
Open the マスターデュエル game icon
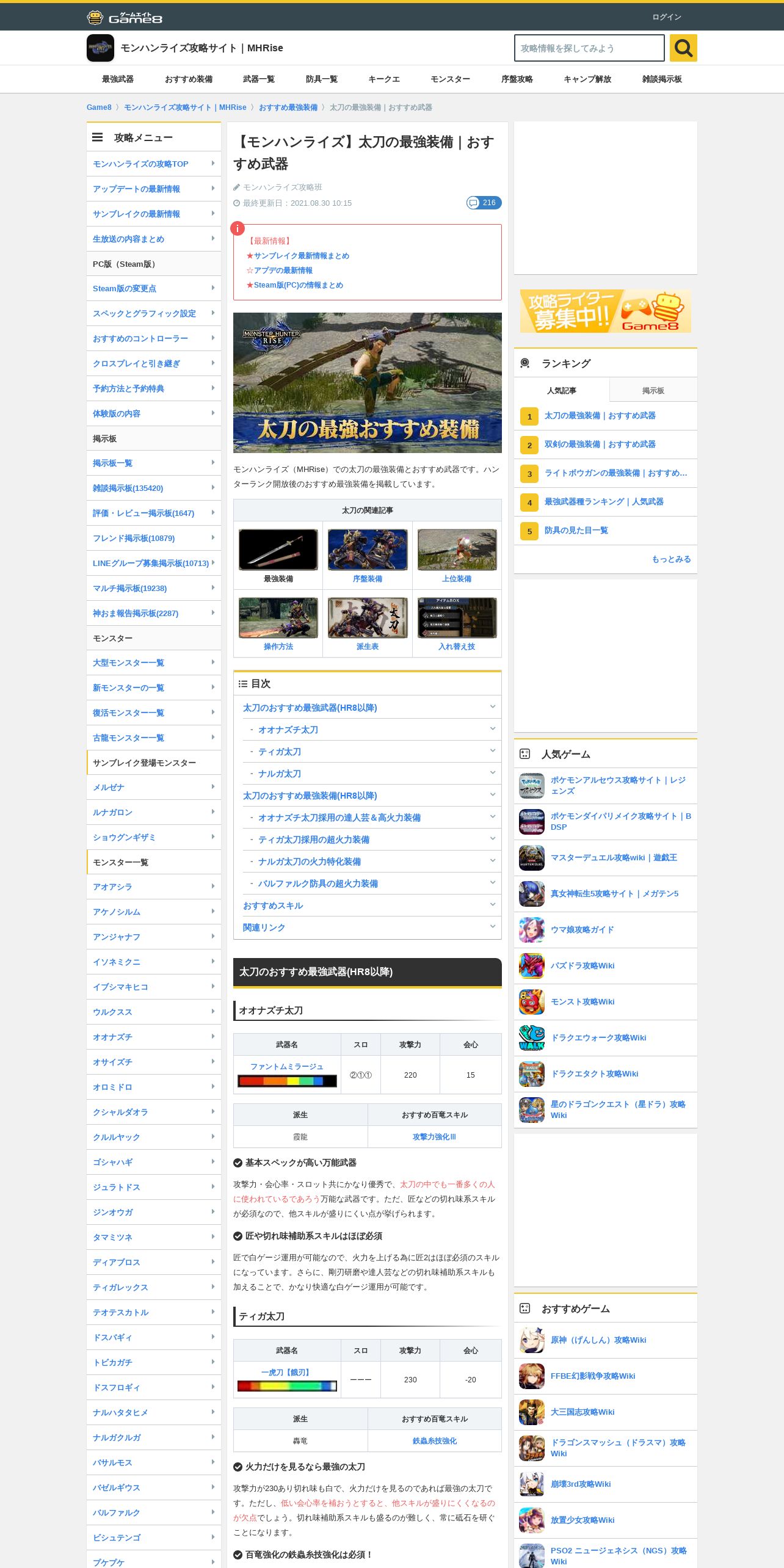tap(531, 858)
